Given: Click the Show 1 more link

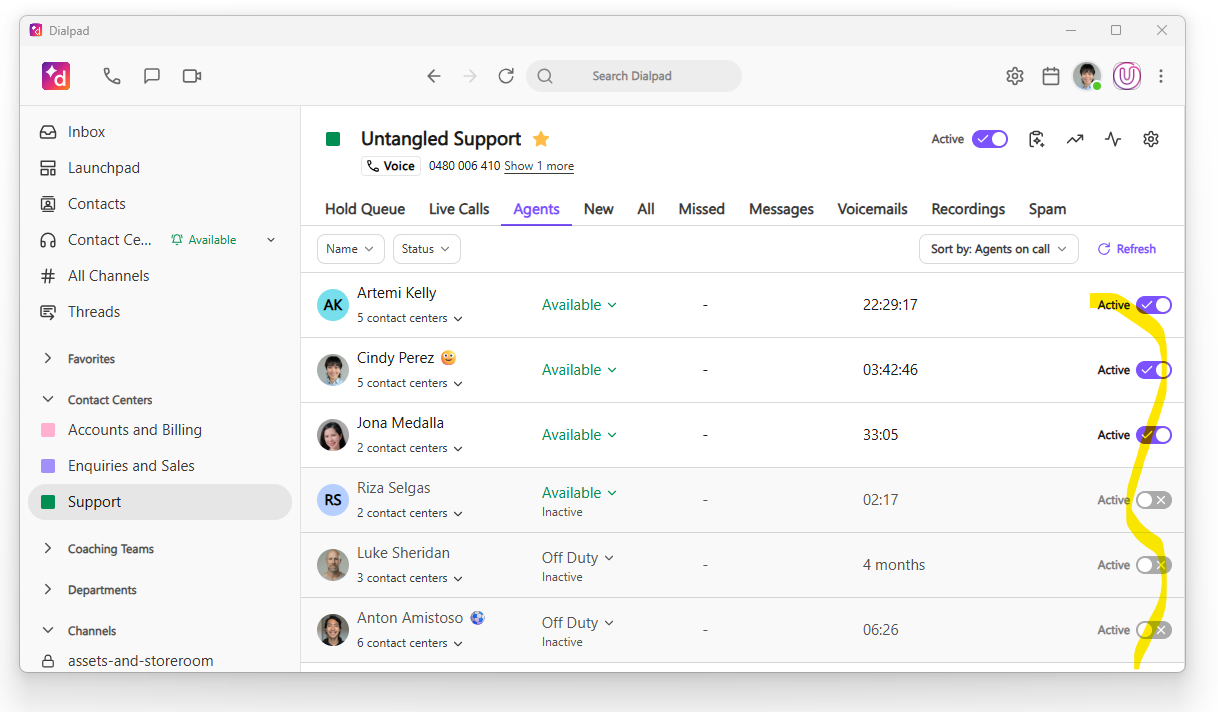Looking at the screenshot, I should click(539, 166).
